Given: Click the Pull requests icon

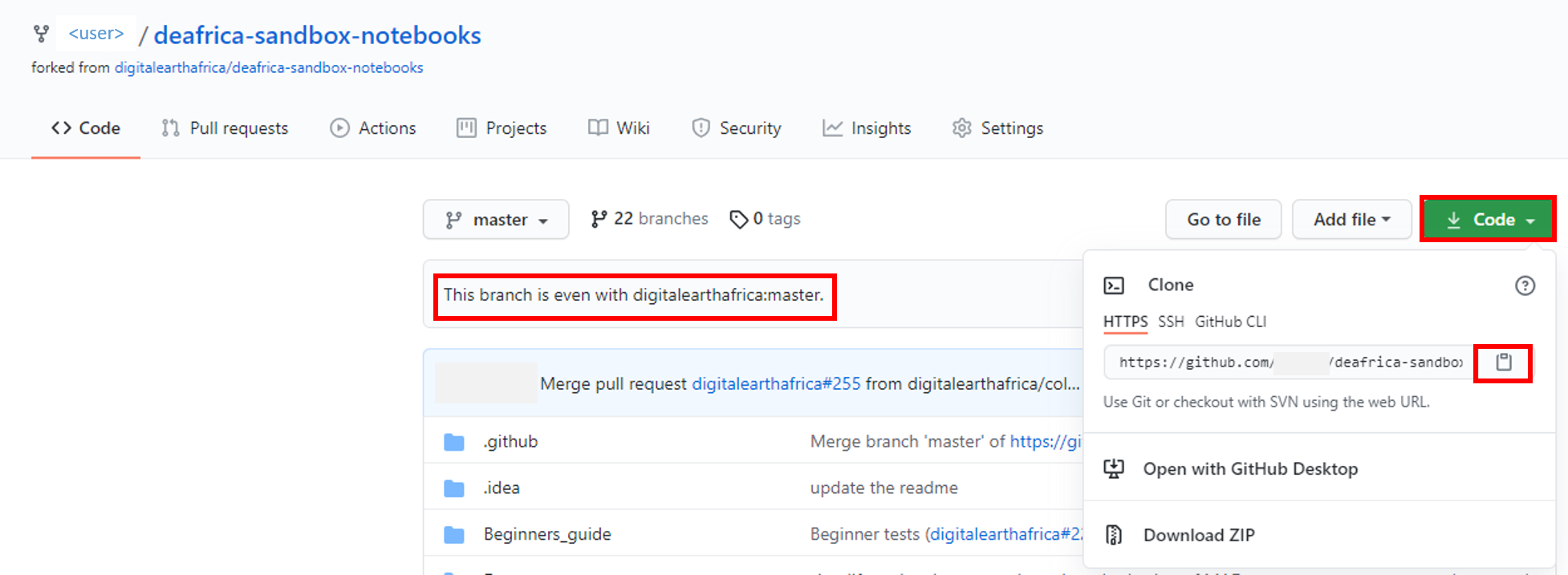Looking at the screenshot, I should tap(170, 128).
